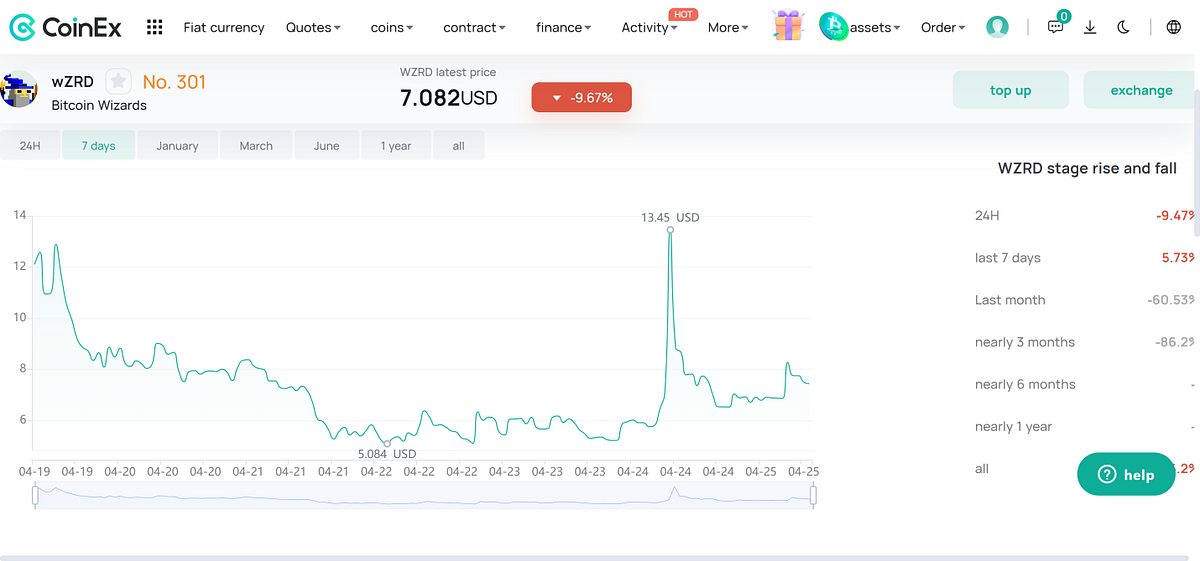
Task: Click the red -9.67% change badge
Action: tap(581, 97)
